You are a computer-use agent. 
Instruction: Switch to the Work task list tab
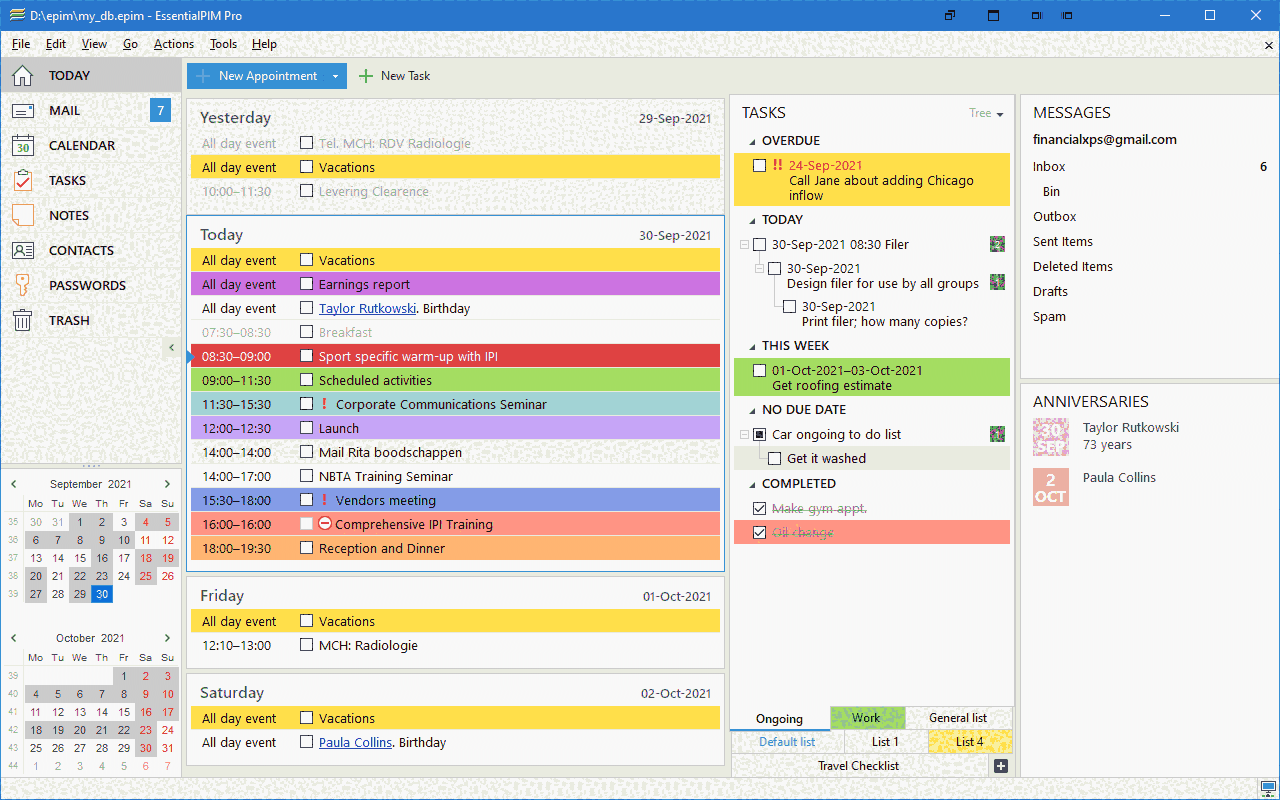(x=867, y=718)
